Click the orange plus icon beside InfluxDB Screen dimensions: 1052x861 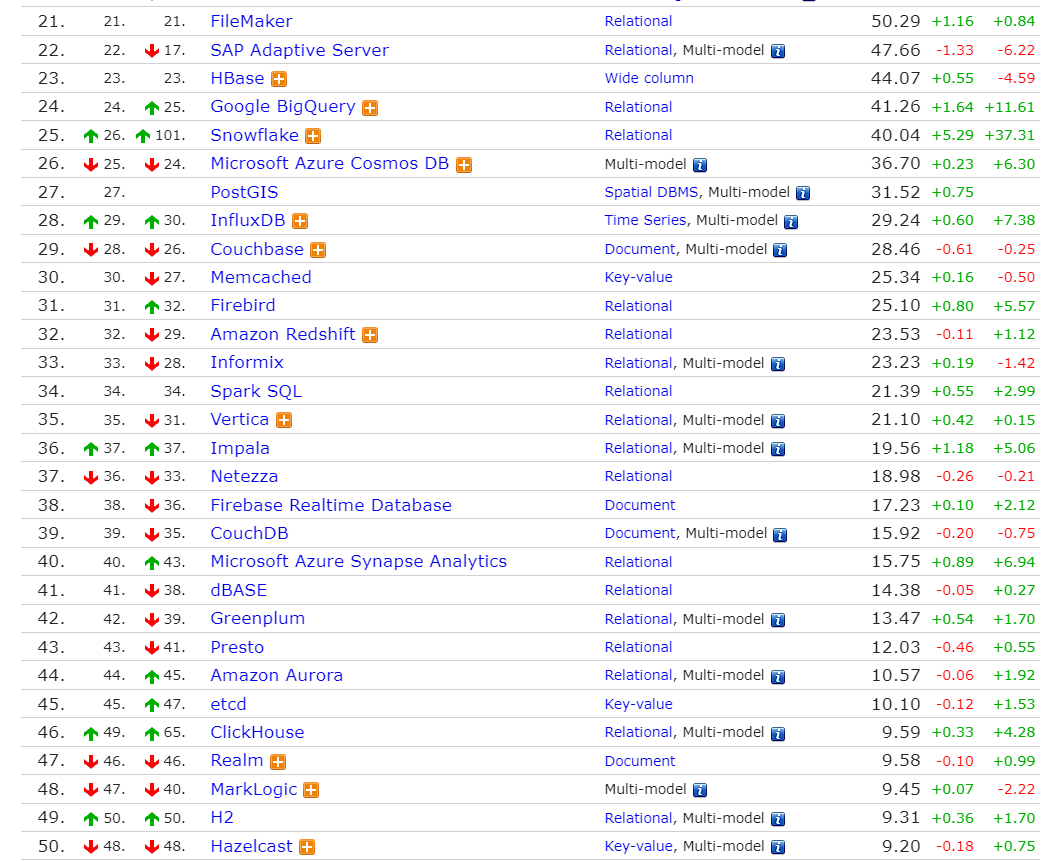click(300, 221)
